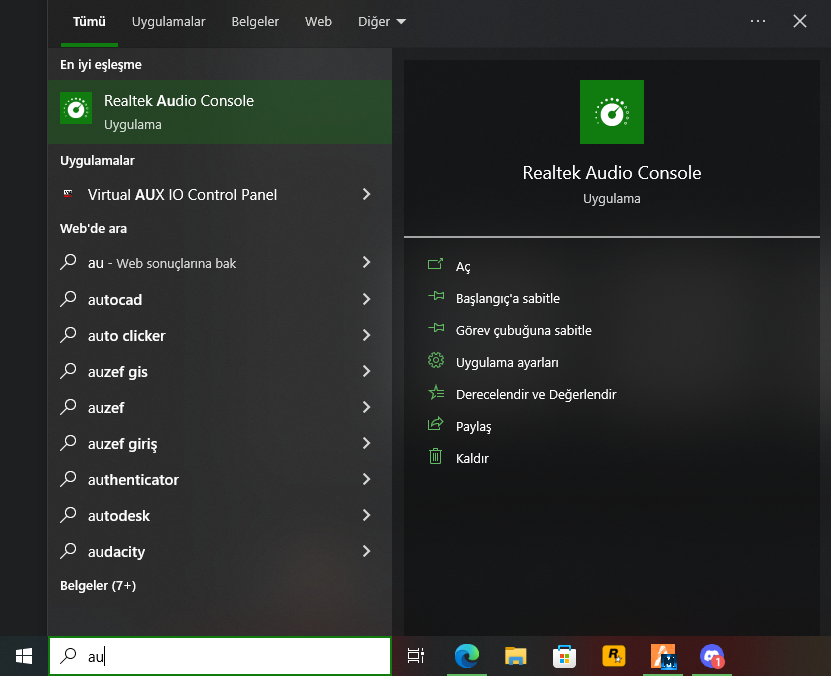Click the search icon beside autocad

click(x=68, y=299)
